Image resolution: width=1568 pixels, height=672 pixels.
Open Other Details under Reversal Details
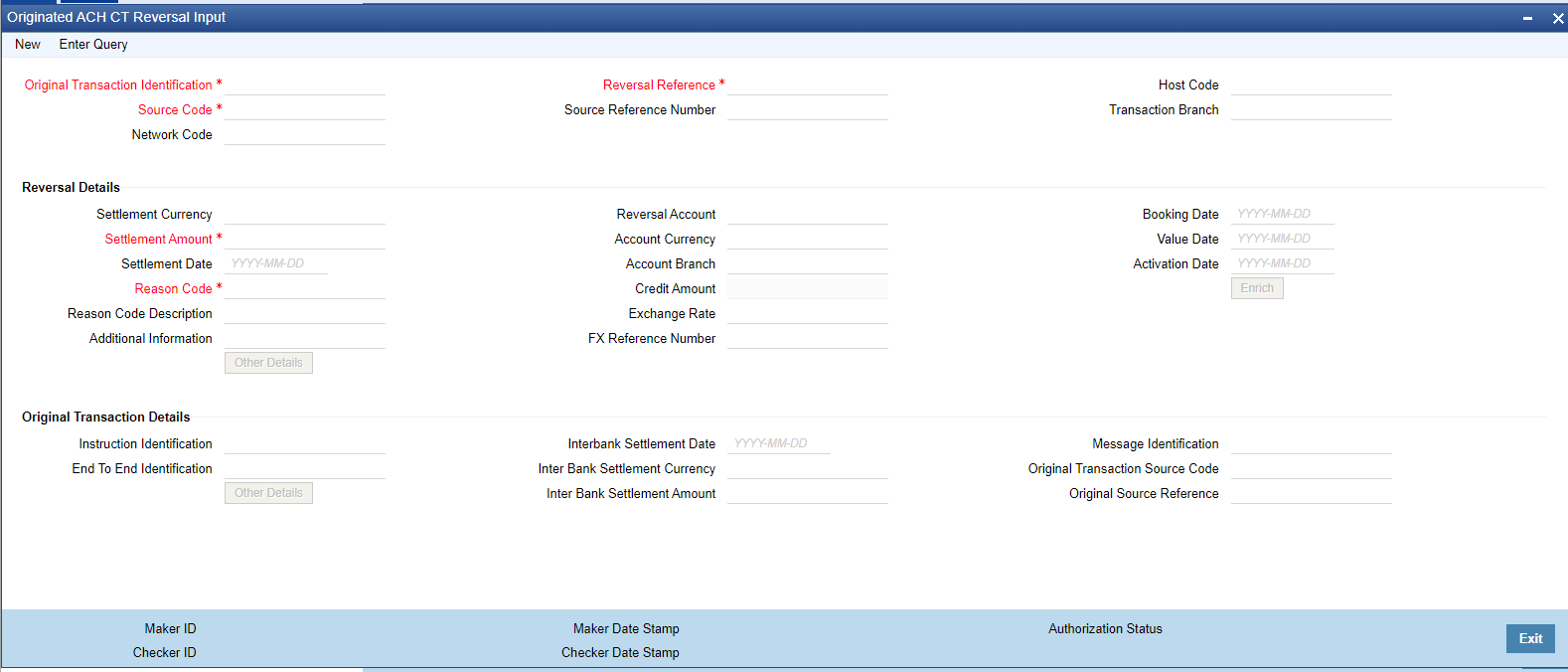(x=268, y=363)
